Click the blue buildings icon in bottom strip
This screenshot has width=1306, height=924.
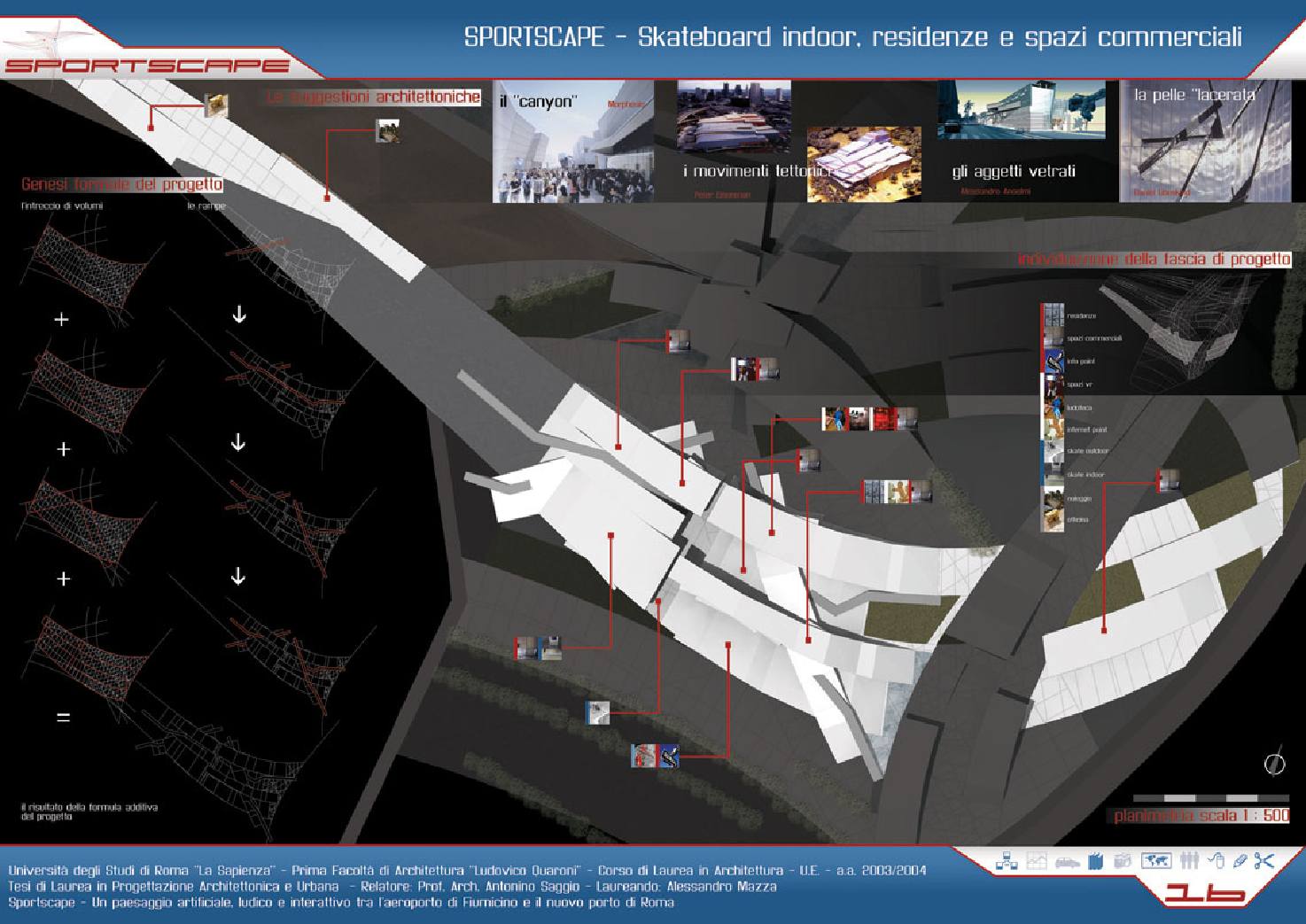tap(1094, 860)
